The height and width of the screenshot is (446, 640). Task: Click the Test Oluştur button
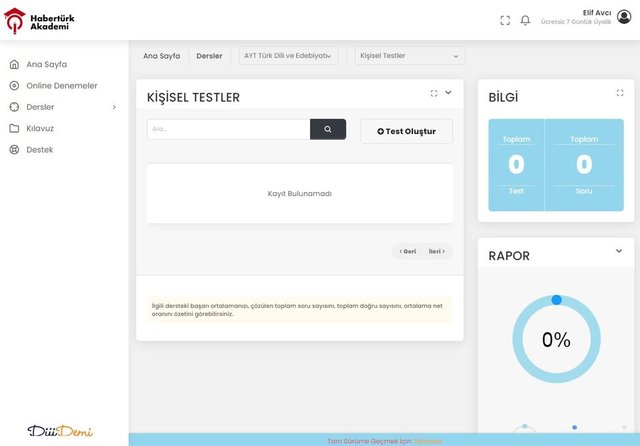coord(406,131)
